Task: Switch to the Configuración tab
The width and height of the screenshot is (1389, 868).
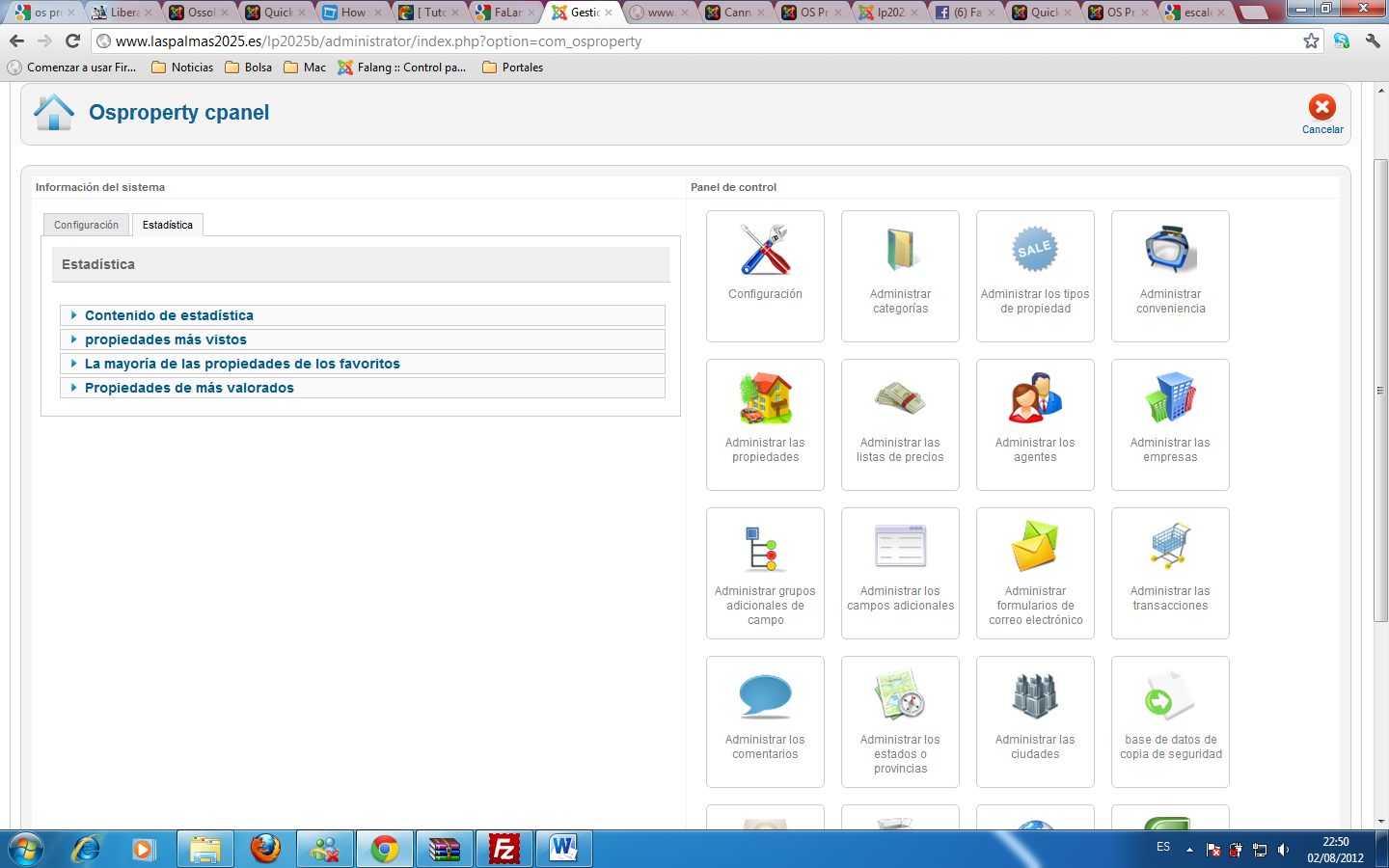Action: [86, 225]
